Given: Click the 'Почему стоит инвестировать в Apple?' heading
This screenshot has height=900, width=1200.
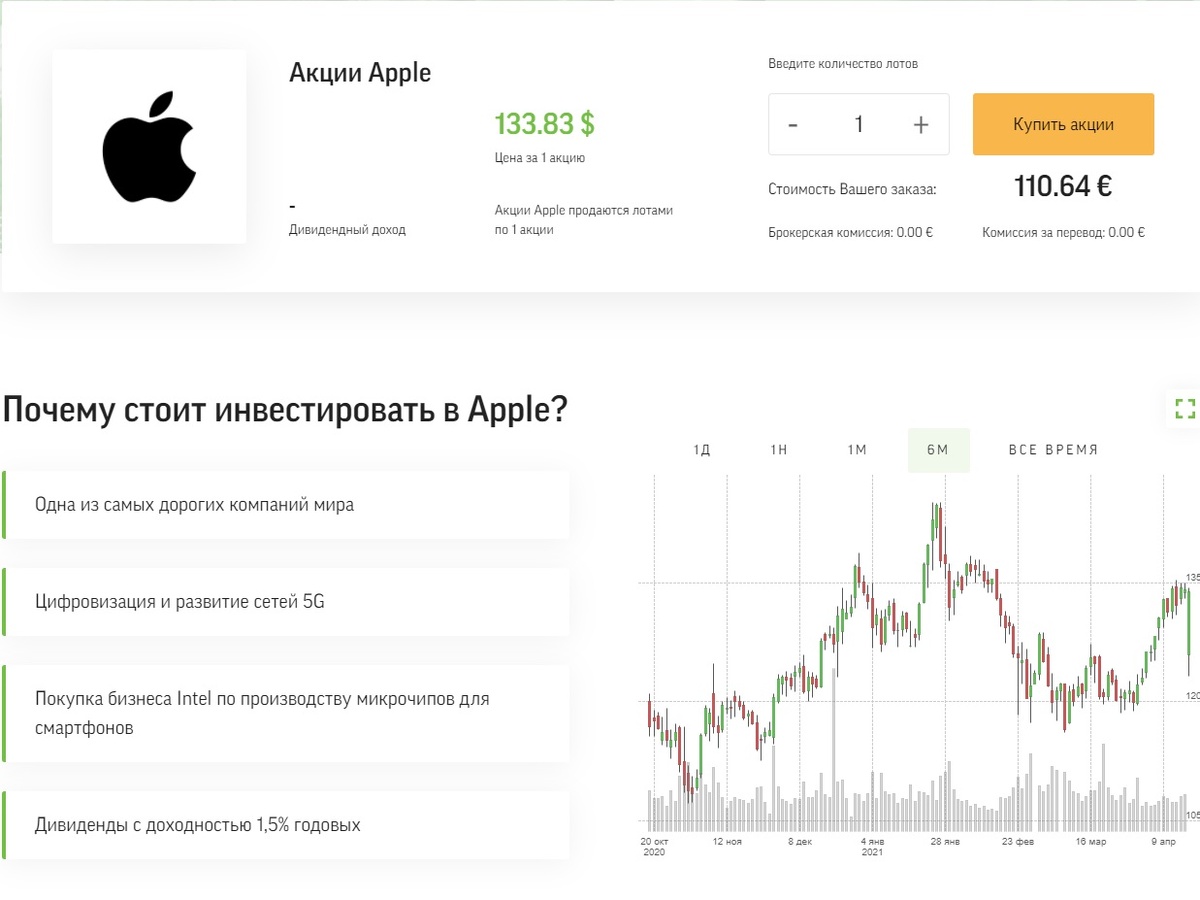Looking at the screenshot, I should pos(283,409).
